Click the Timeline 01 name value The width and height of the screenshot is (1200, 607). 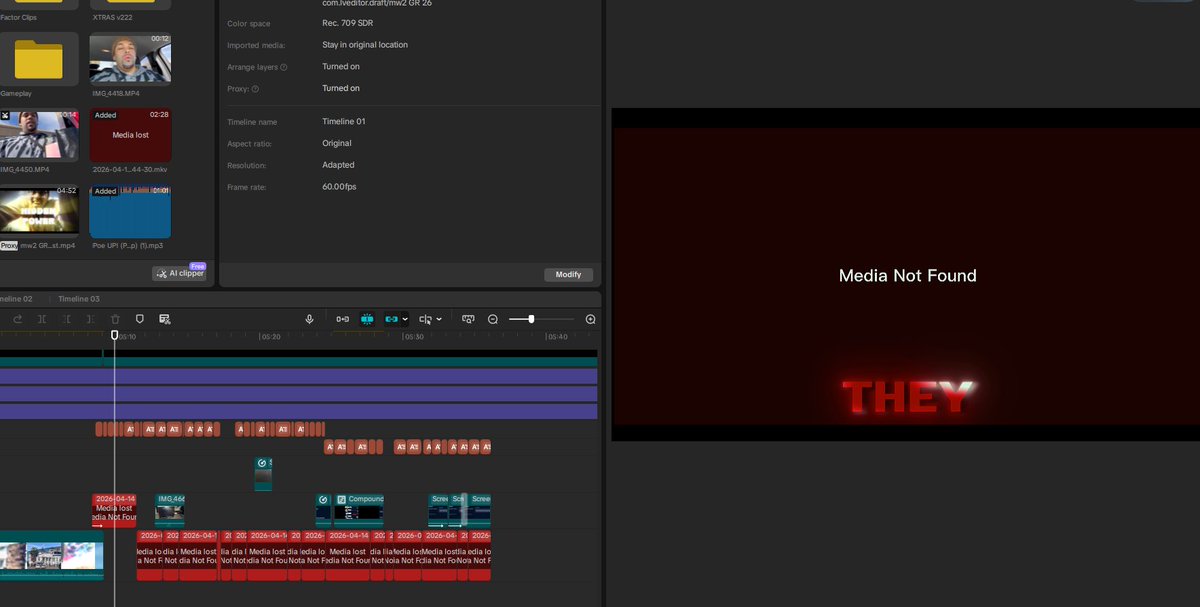[x=344, y=122]
